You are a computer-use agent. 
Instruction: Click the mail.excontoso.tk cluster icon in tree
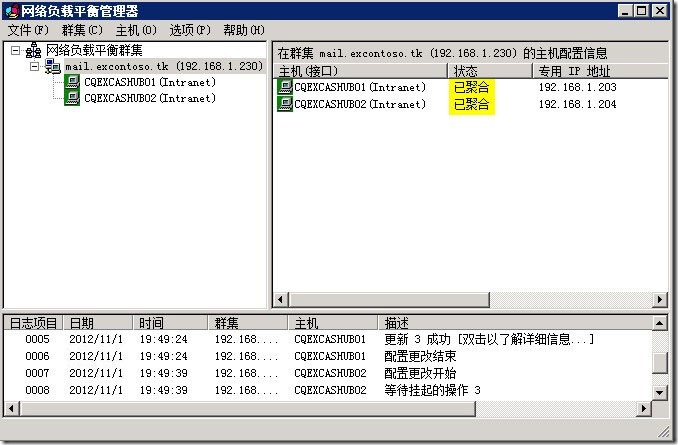(52, 67)
